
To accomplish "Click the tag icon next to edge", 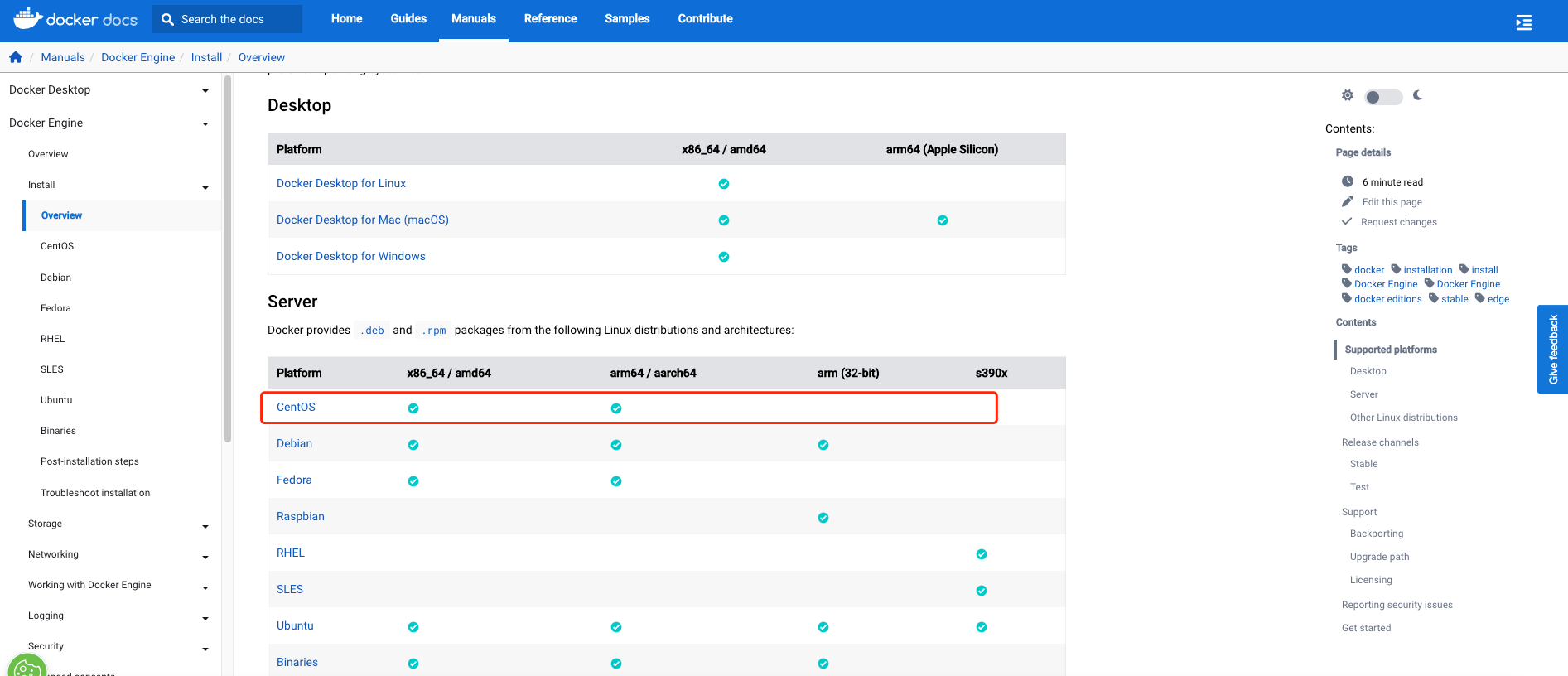I will coord(1480,298).
